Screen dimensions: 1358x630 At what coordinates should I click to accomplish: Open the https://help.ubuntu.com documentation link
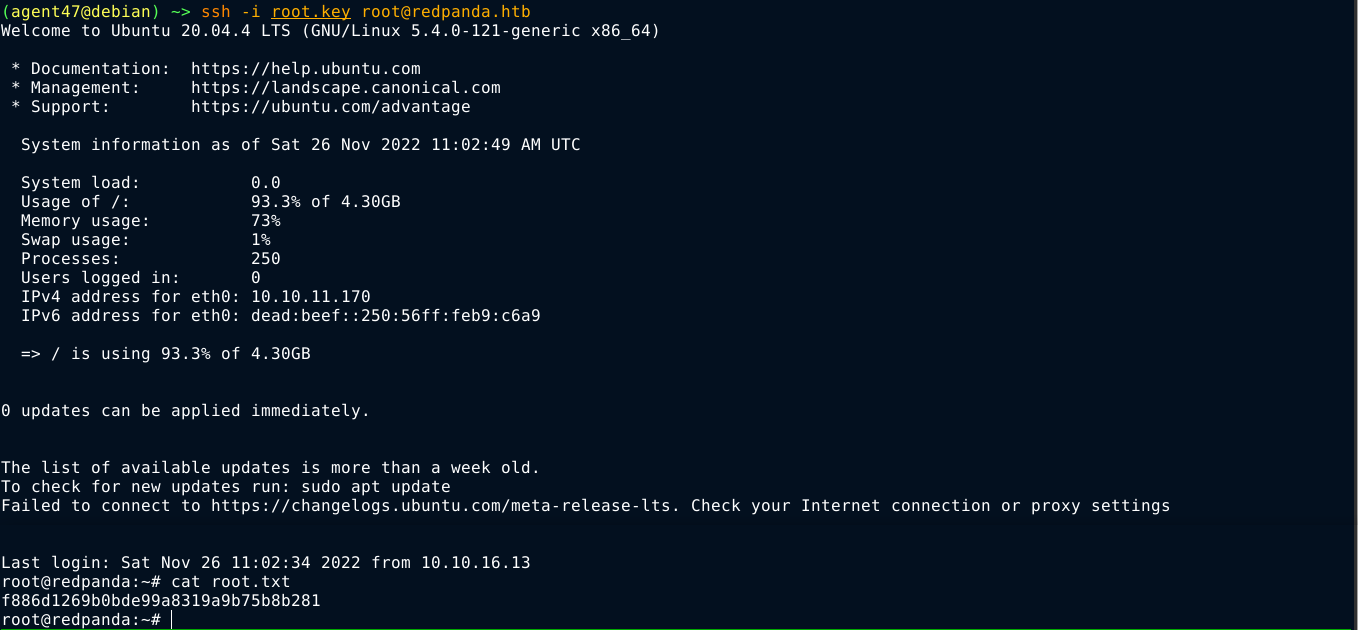click(x=305, y=69)
